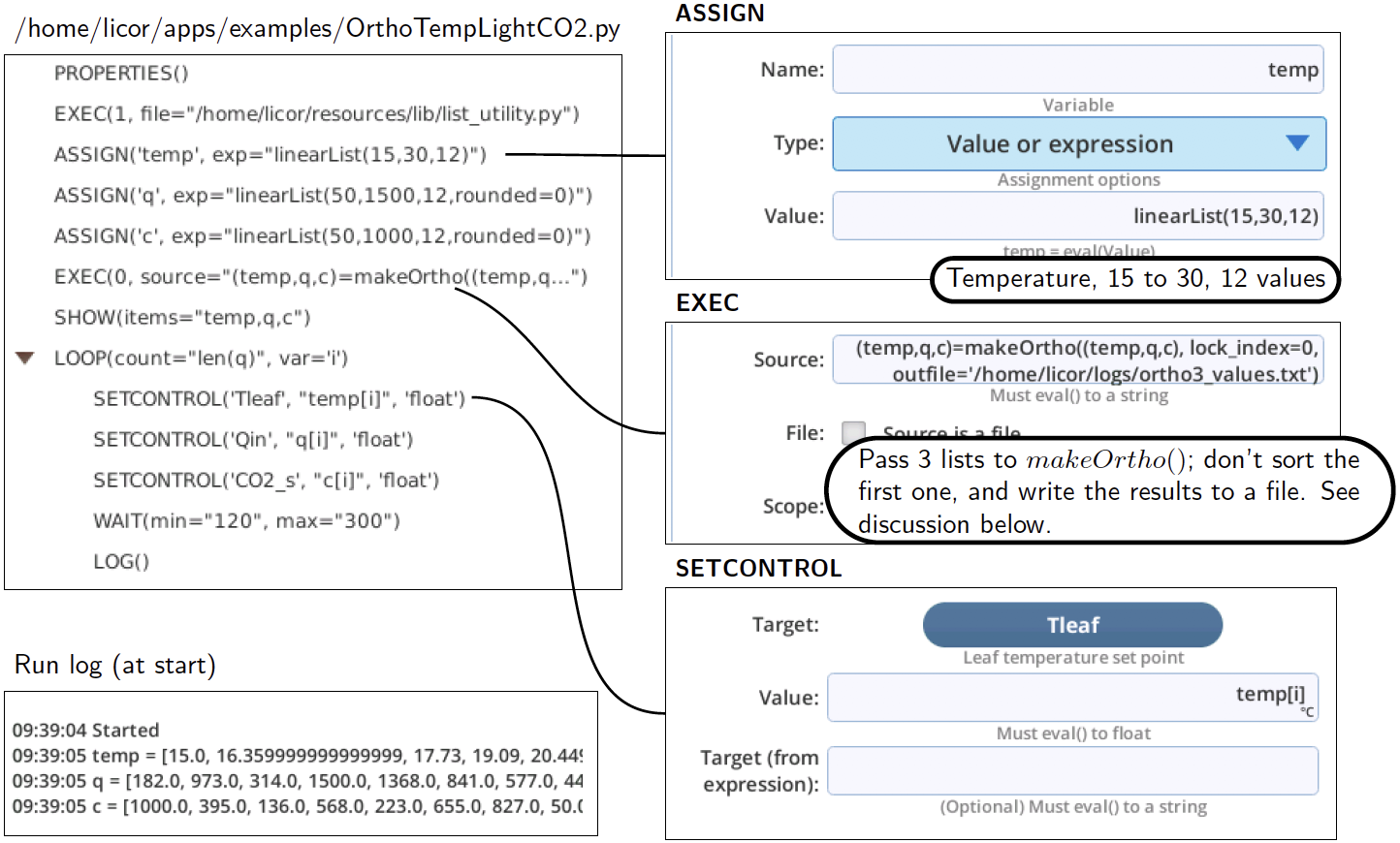Open the Value or expression Type dropdown
This screenshot has width=1400, height=843.
(1079, 144)
